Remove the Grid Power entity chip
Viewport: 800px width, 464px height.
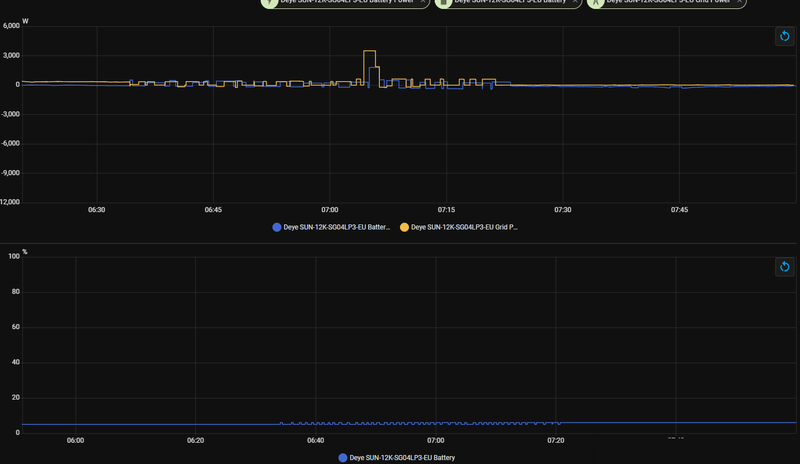(739, 2)
